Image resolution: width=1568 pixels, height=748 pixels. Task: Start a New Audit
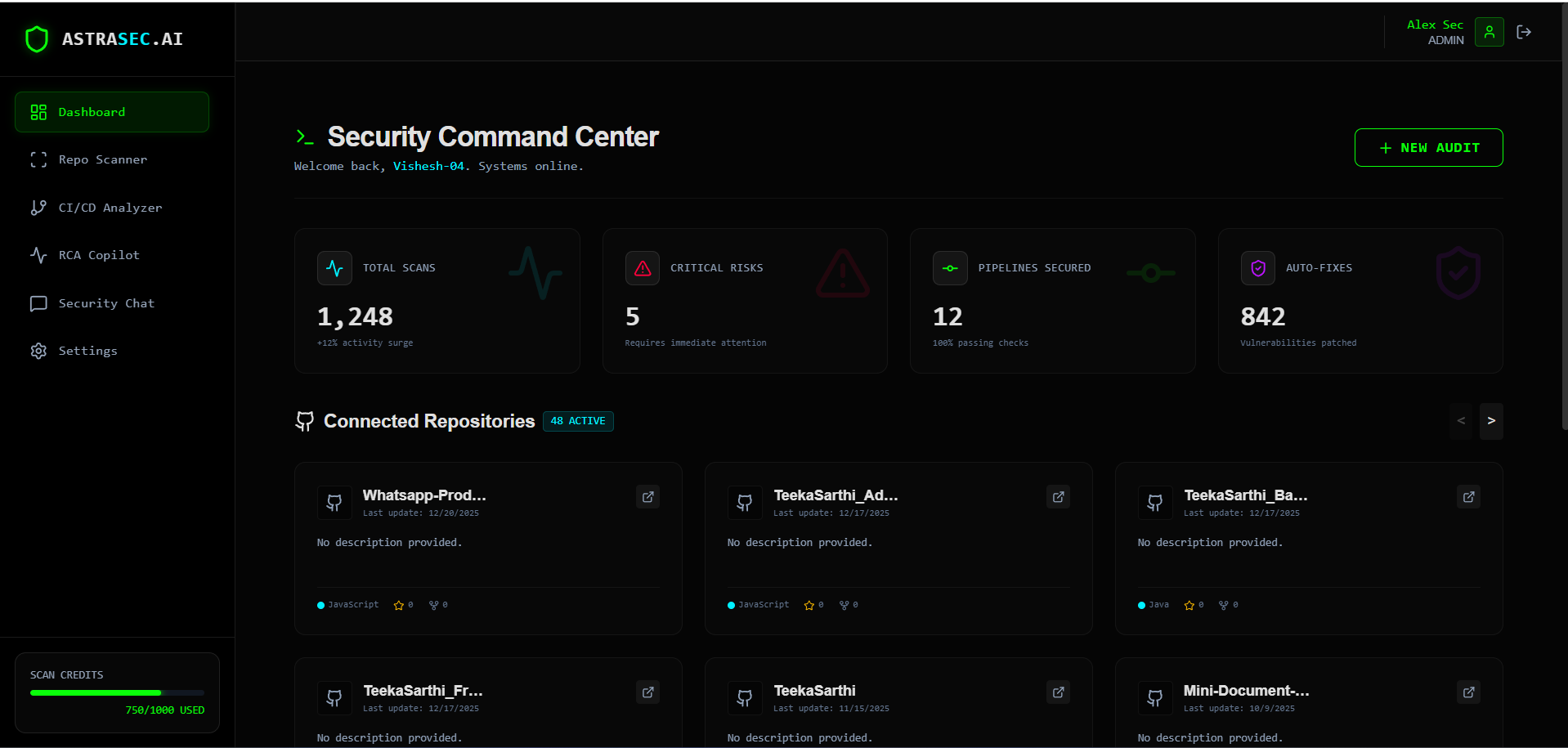pos(1429,148)
